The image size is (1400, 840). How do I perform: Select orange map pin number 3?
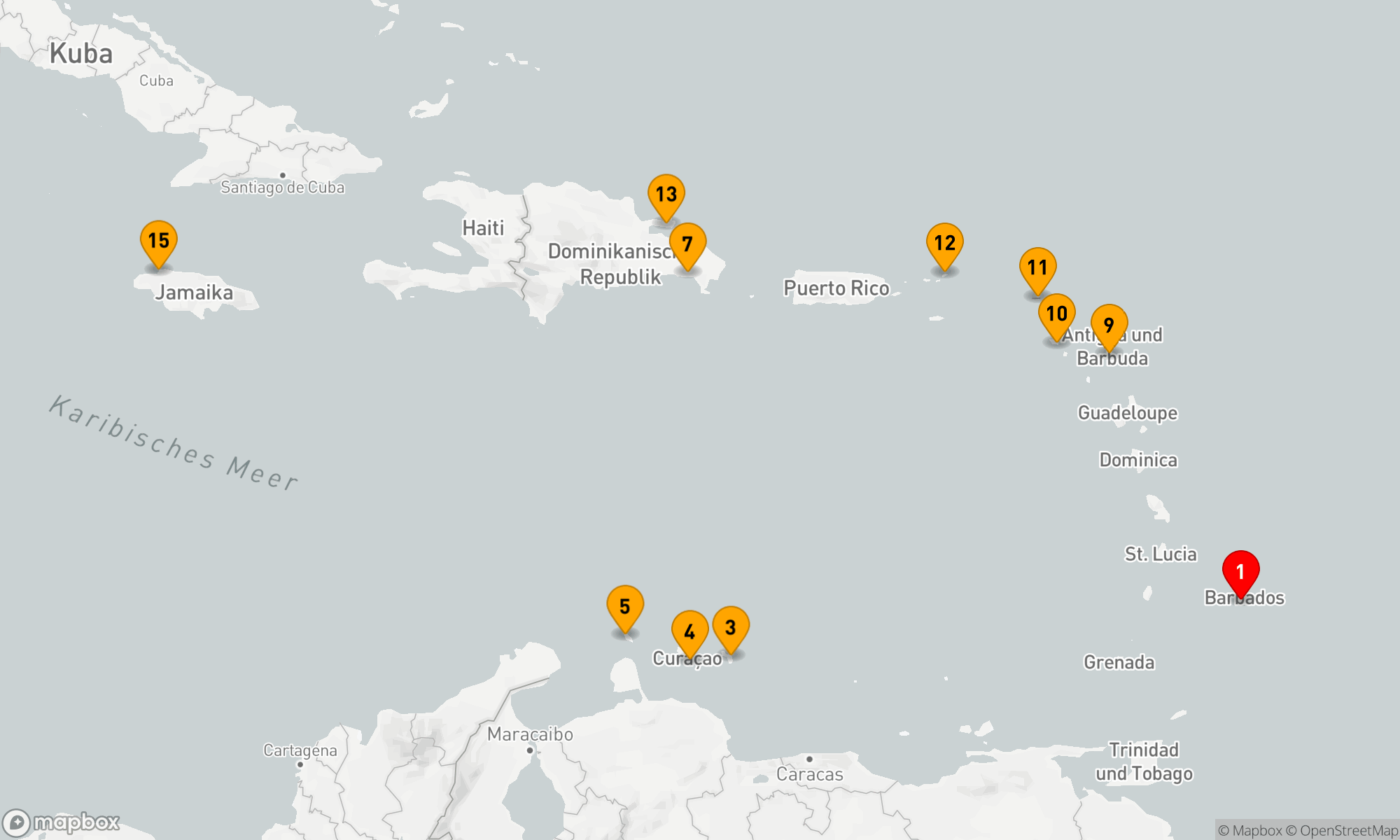(730, 626)
